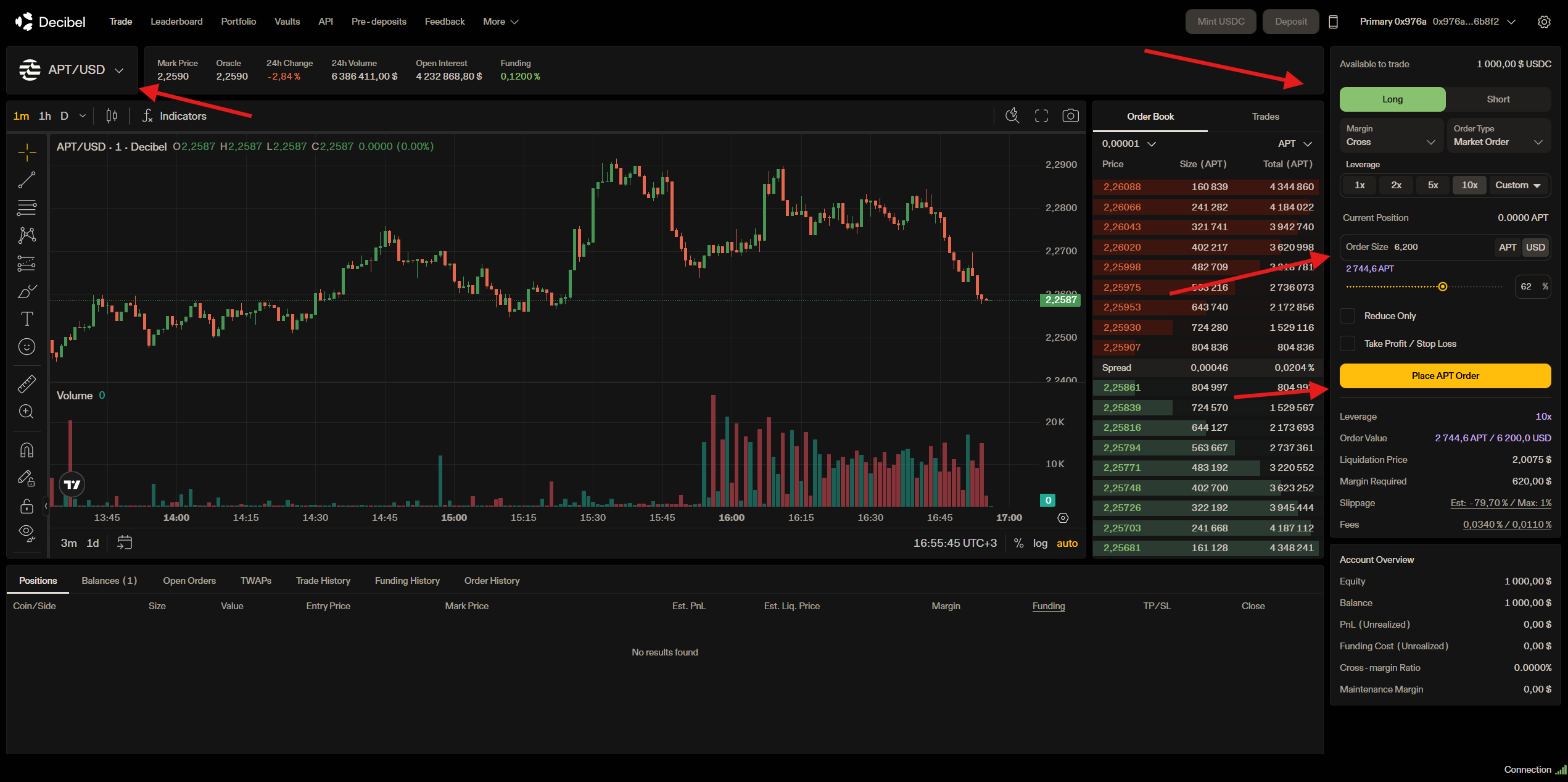
Task: Open the Margin Cross dropdown
Action: click(1390, 136)
